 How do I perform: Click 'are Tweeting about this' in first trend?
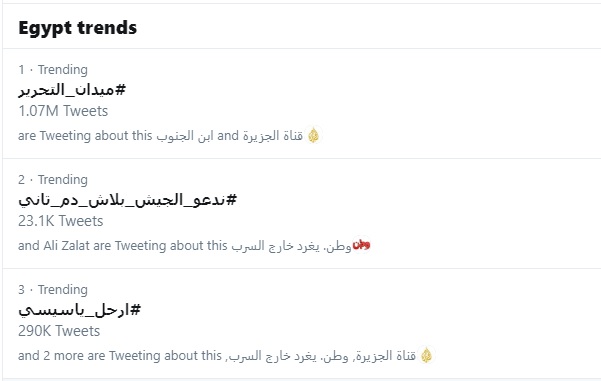tap(85, 136)
